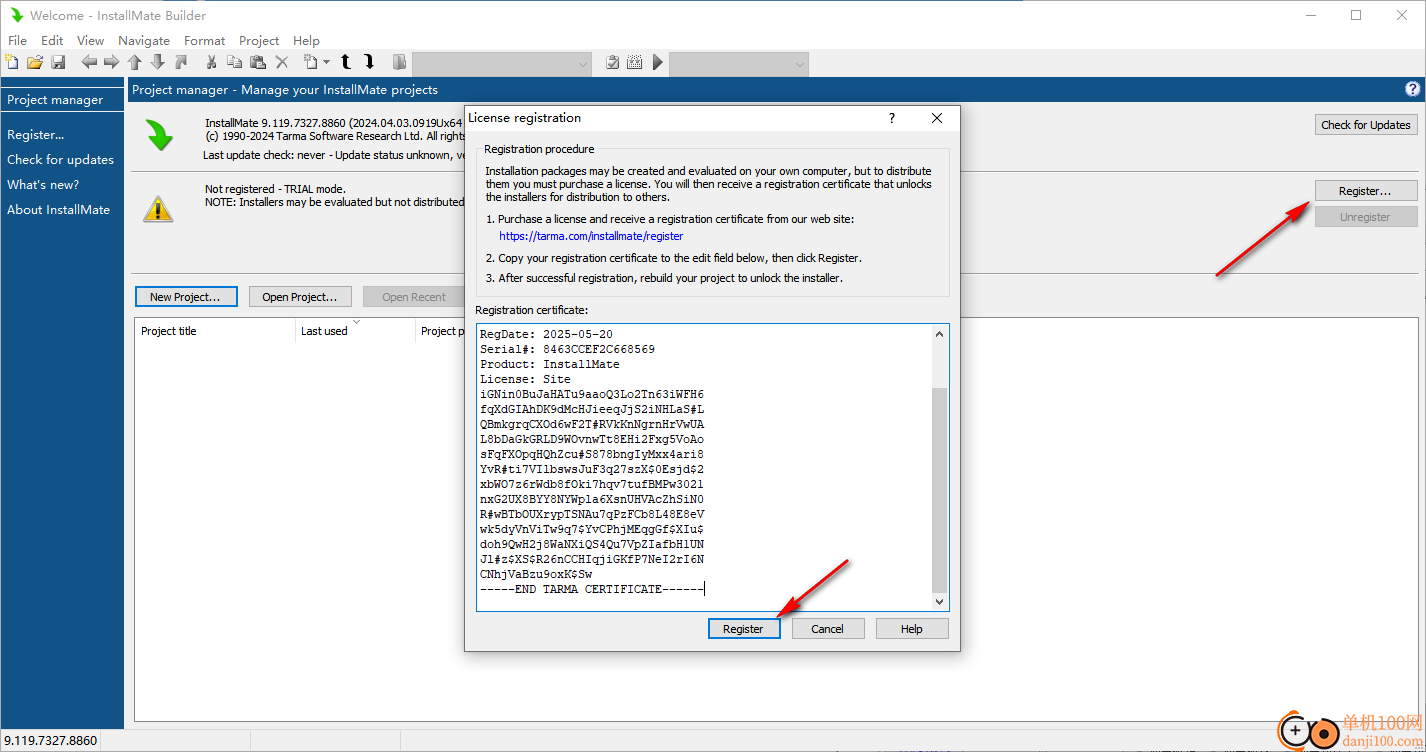Click the book icon before first combo box
Screen dimensions: 1426x752
coord(399,62)
